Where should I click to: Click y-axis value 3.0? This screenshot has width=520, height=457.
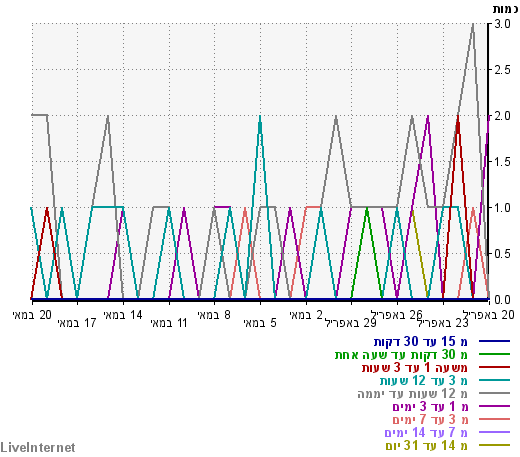(502, 24)
